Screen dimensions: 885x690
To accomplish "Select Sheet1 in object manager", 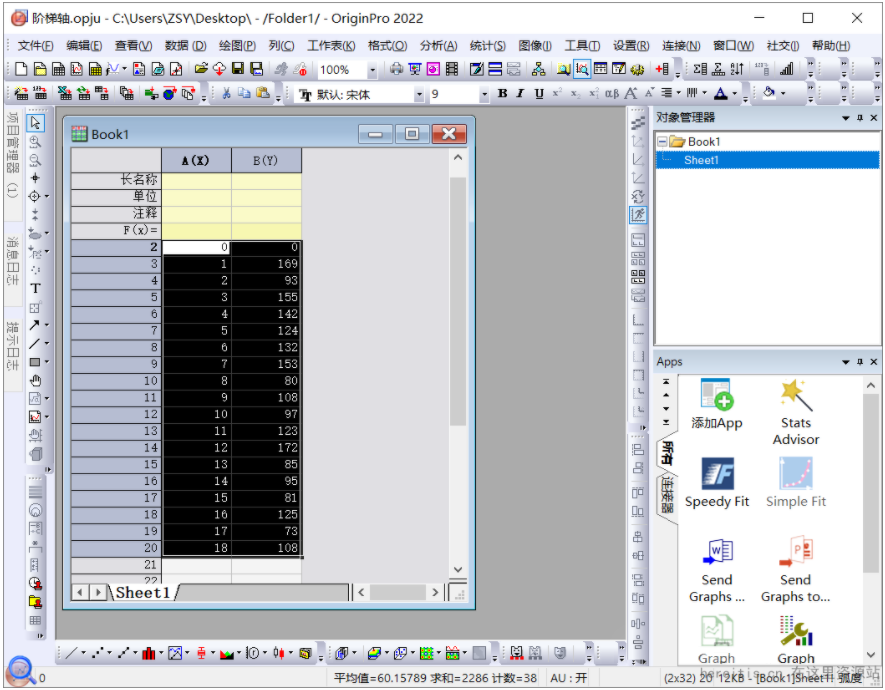I will pyautogui.click(x=701, y=160).
